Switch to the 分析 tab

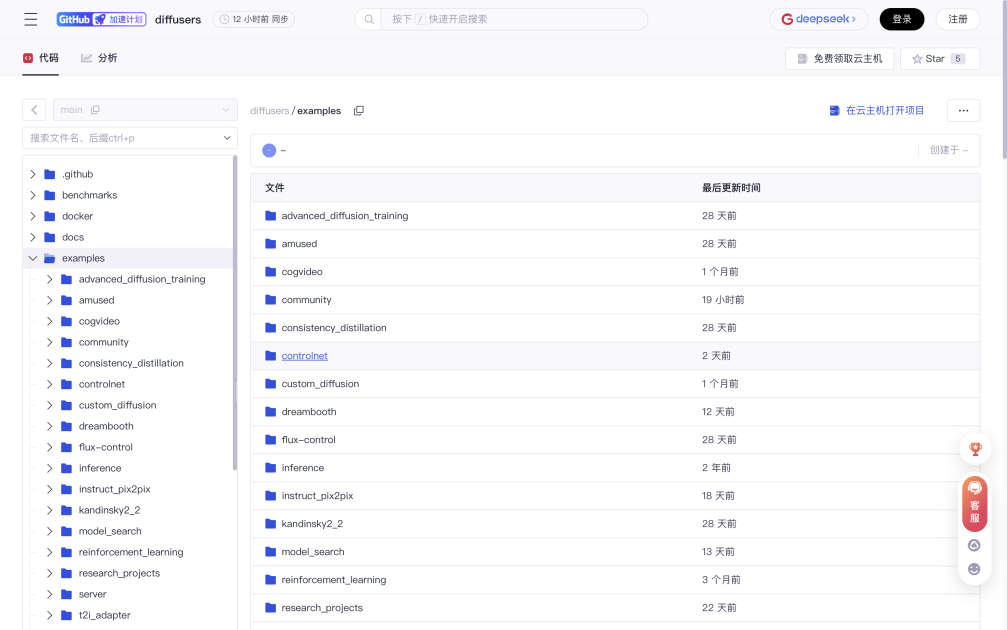99,58
